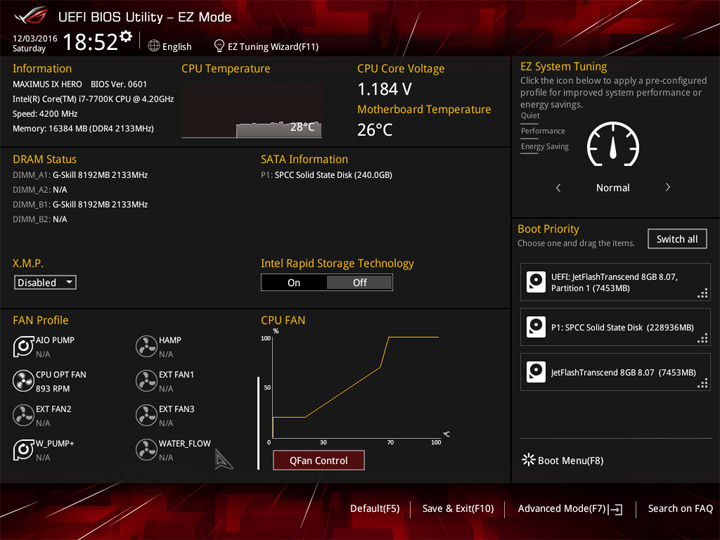Click the CPU Temperature graph
720x540 pixels.
coord(252,110)
